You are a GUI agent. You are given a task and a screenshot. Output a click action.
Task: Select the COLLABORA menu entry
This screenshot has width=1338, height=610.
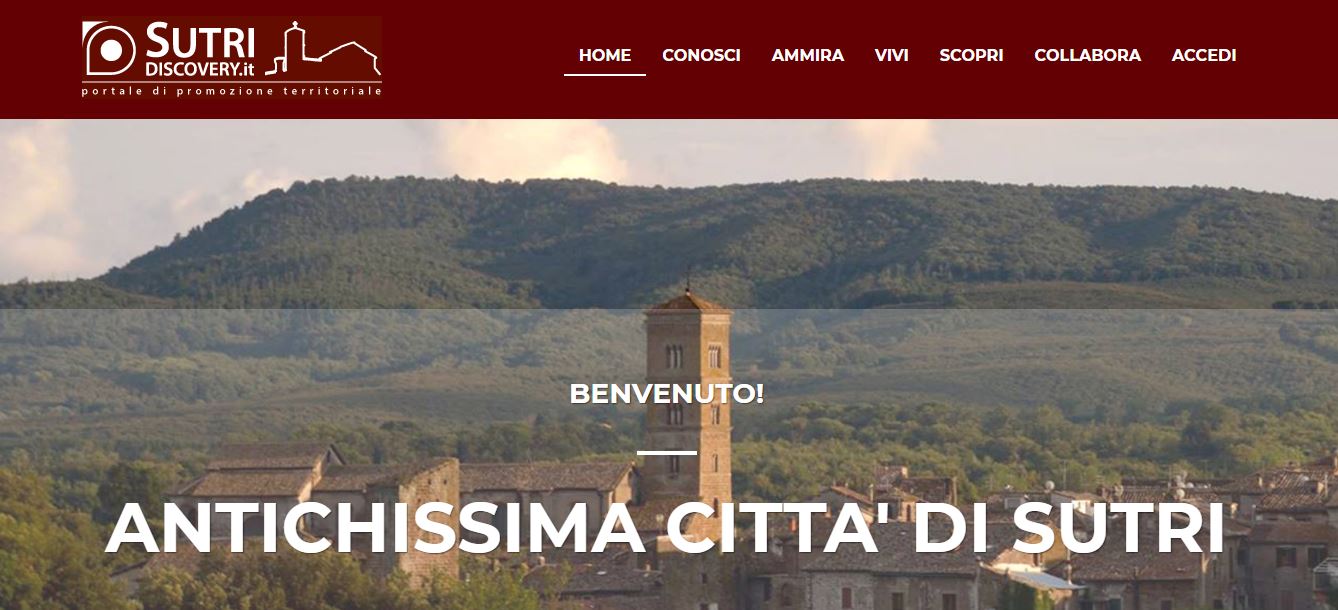point(1087,55)
